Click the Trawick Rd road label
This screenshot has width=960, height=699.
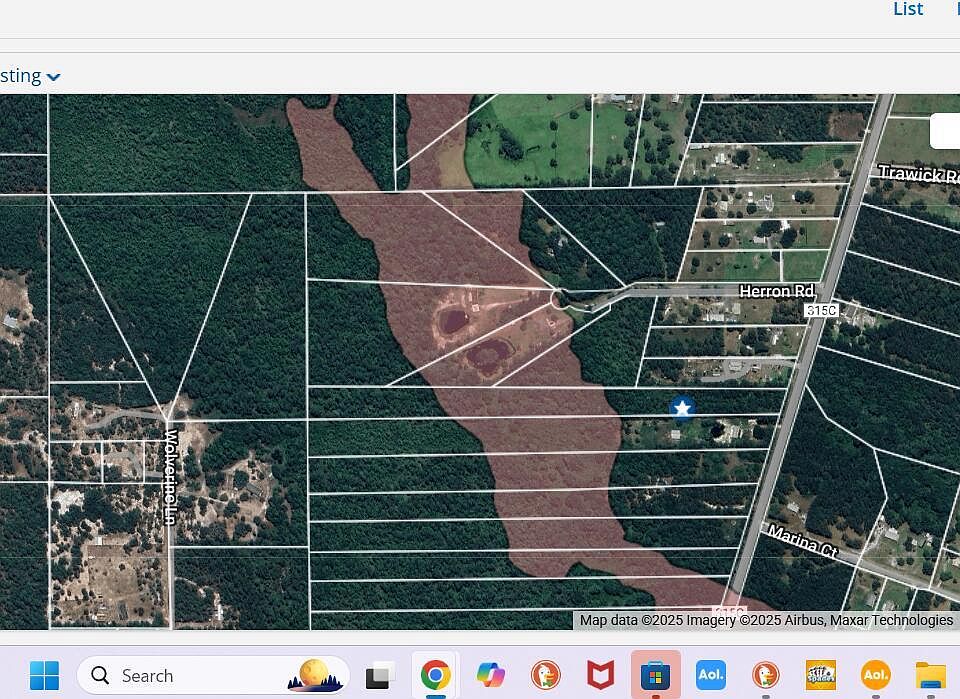918,174
